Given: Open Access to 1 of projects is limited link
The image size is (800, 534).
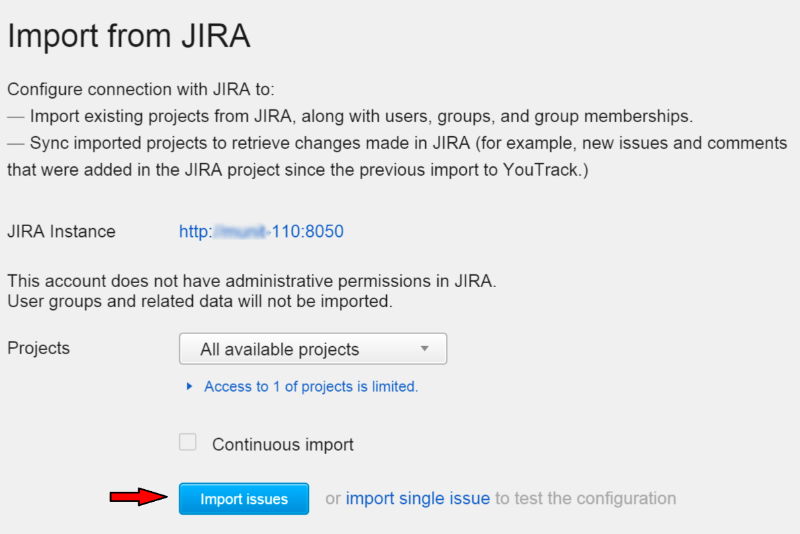Looking at the screenshot, I should tap(311, 386).
